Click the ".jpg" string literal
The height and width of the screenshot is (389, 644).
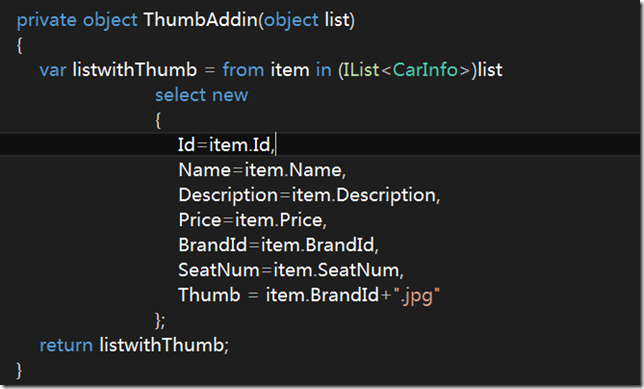click(416, 295)
